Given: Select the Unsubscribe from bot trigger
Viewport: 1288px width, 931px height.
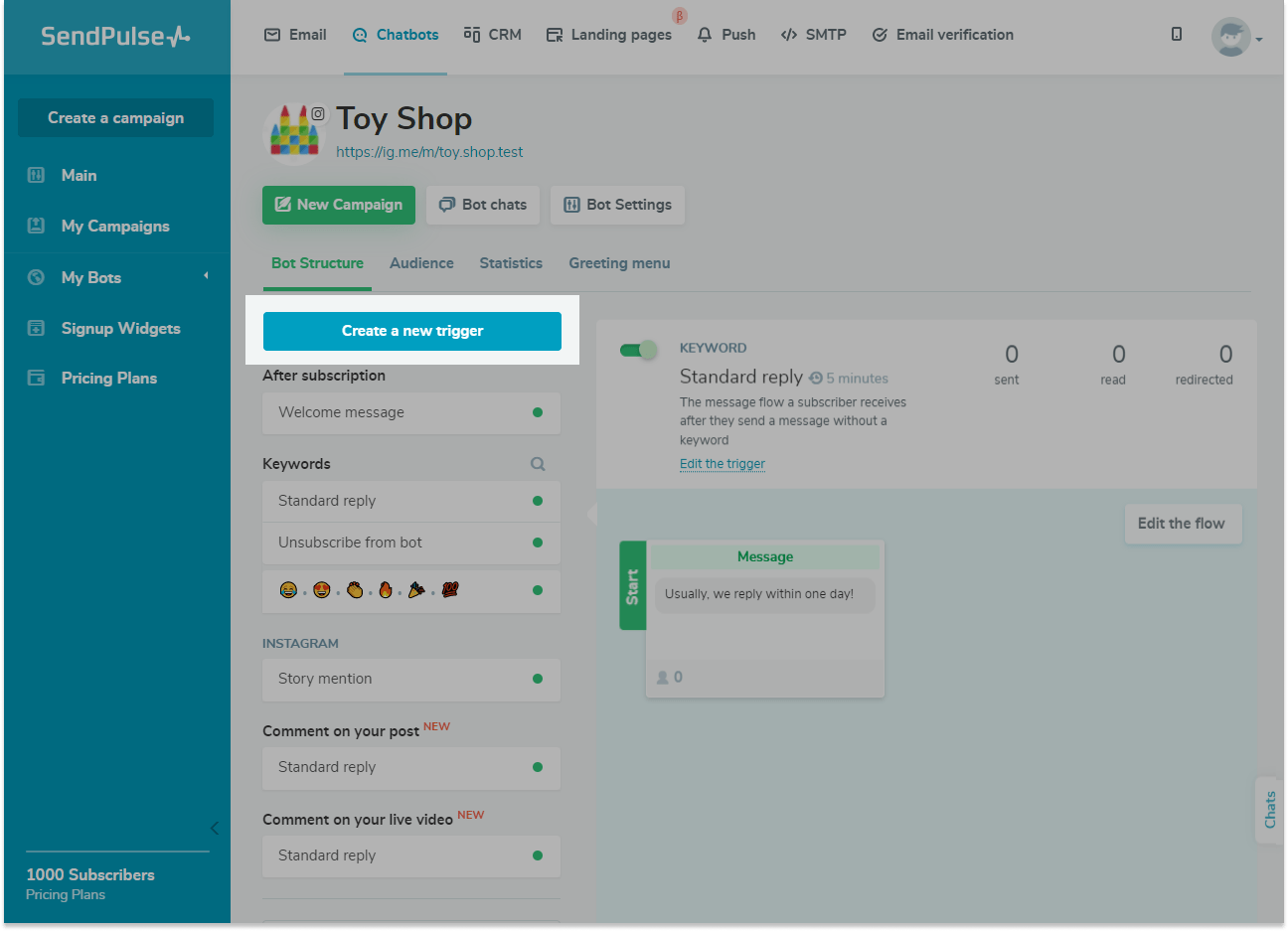Looking at the screenshot, I should click(411, 543).
